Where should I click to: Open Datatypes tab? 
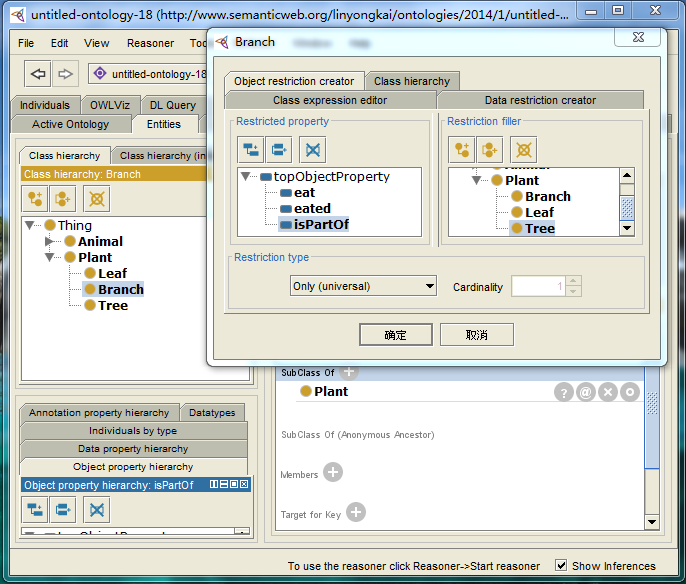click(212, 413)
